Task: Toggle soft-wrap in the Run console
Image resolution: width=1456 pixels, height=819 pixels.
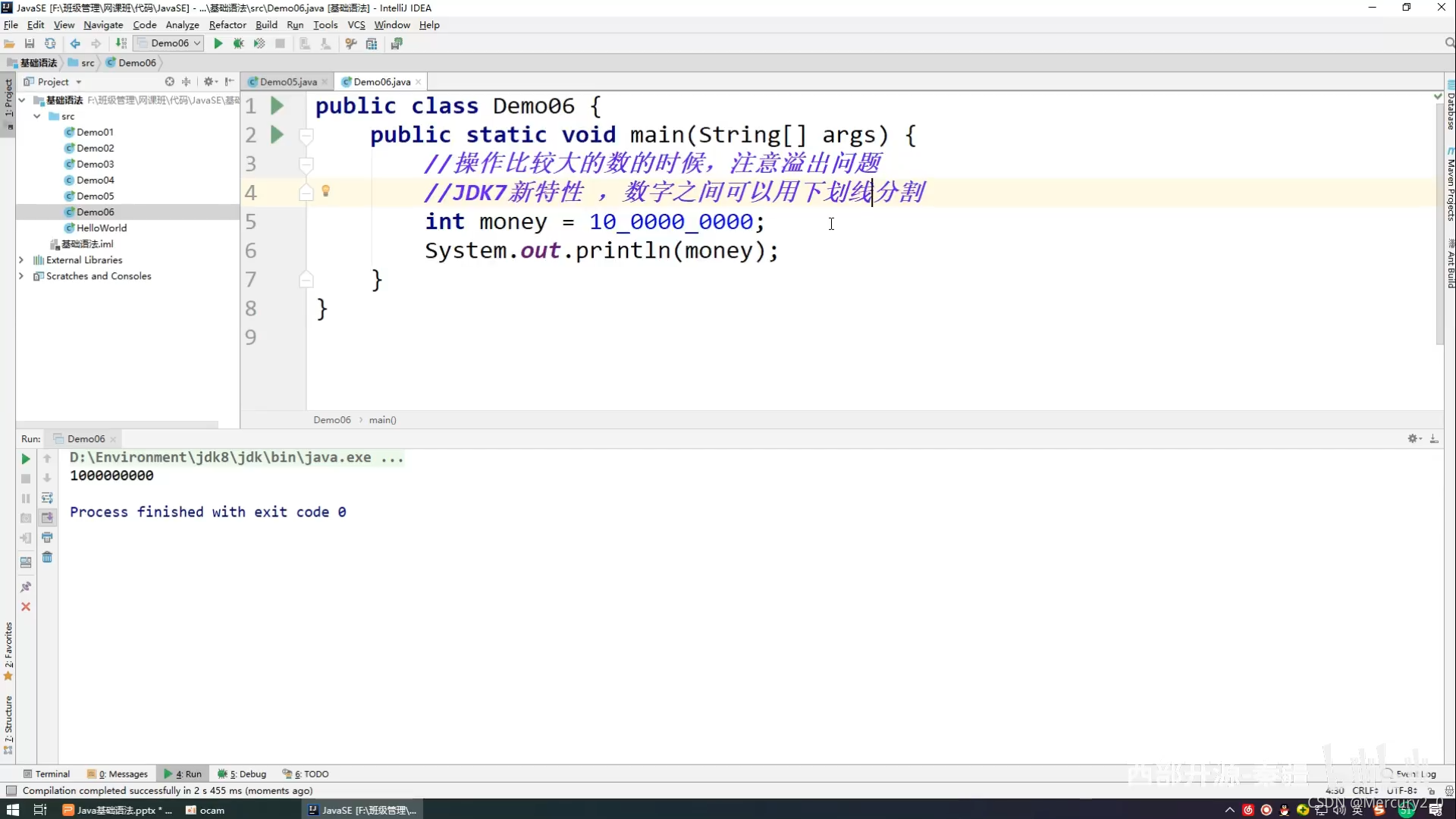Action: pos(47,498)
